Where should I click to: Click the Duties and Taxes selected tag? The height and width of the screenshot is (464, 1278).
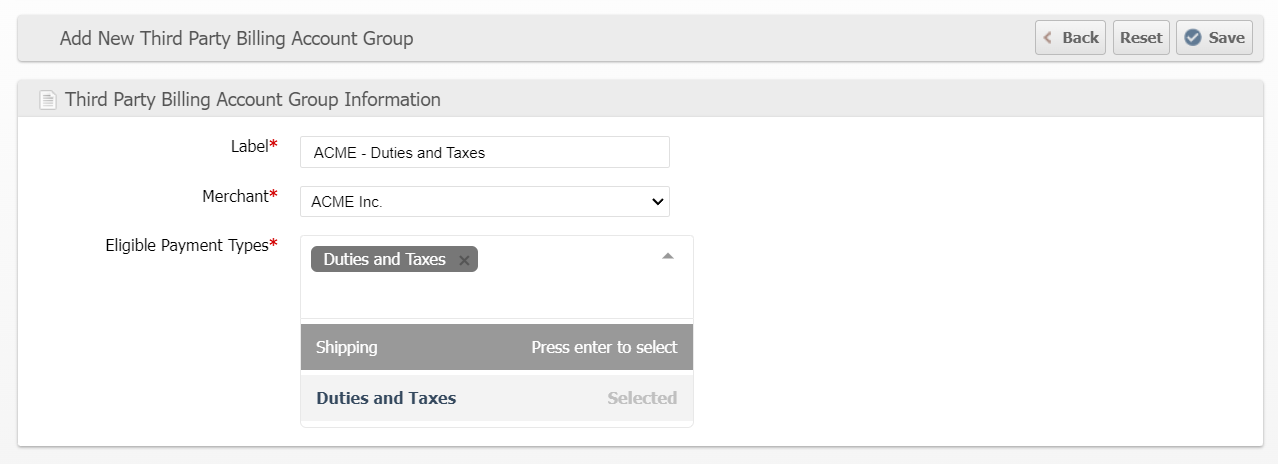pos(384,260)
